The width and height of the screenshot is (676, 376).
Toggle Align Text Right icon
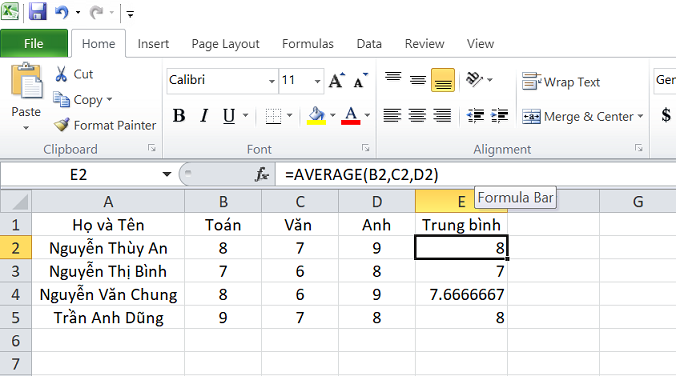point(442,115)
